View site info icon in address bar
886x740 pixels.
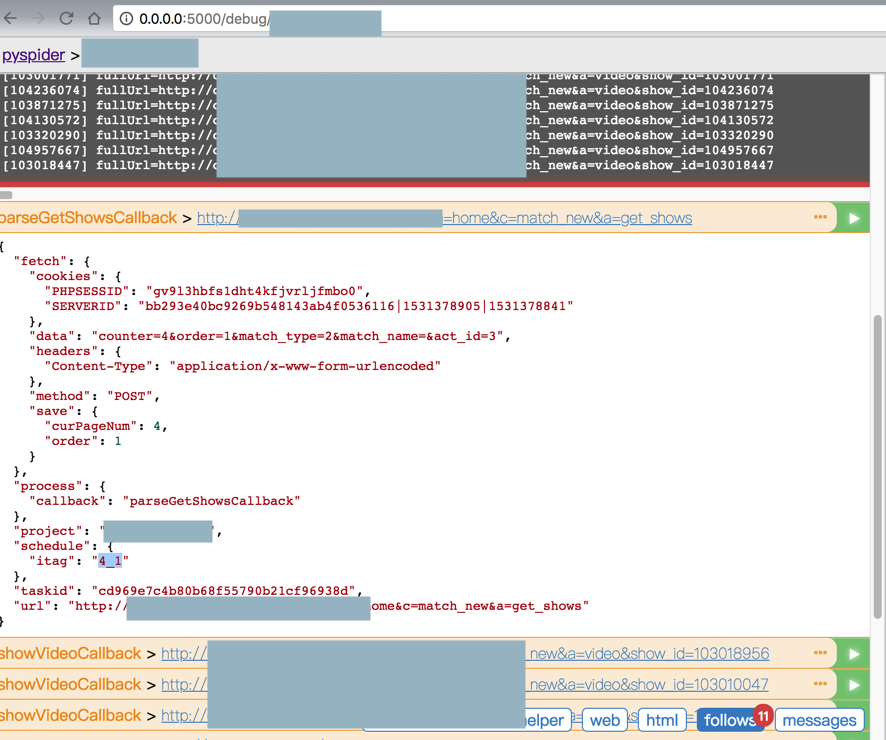(127, 19)
